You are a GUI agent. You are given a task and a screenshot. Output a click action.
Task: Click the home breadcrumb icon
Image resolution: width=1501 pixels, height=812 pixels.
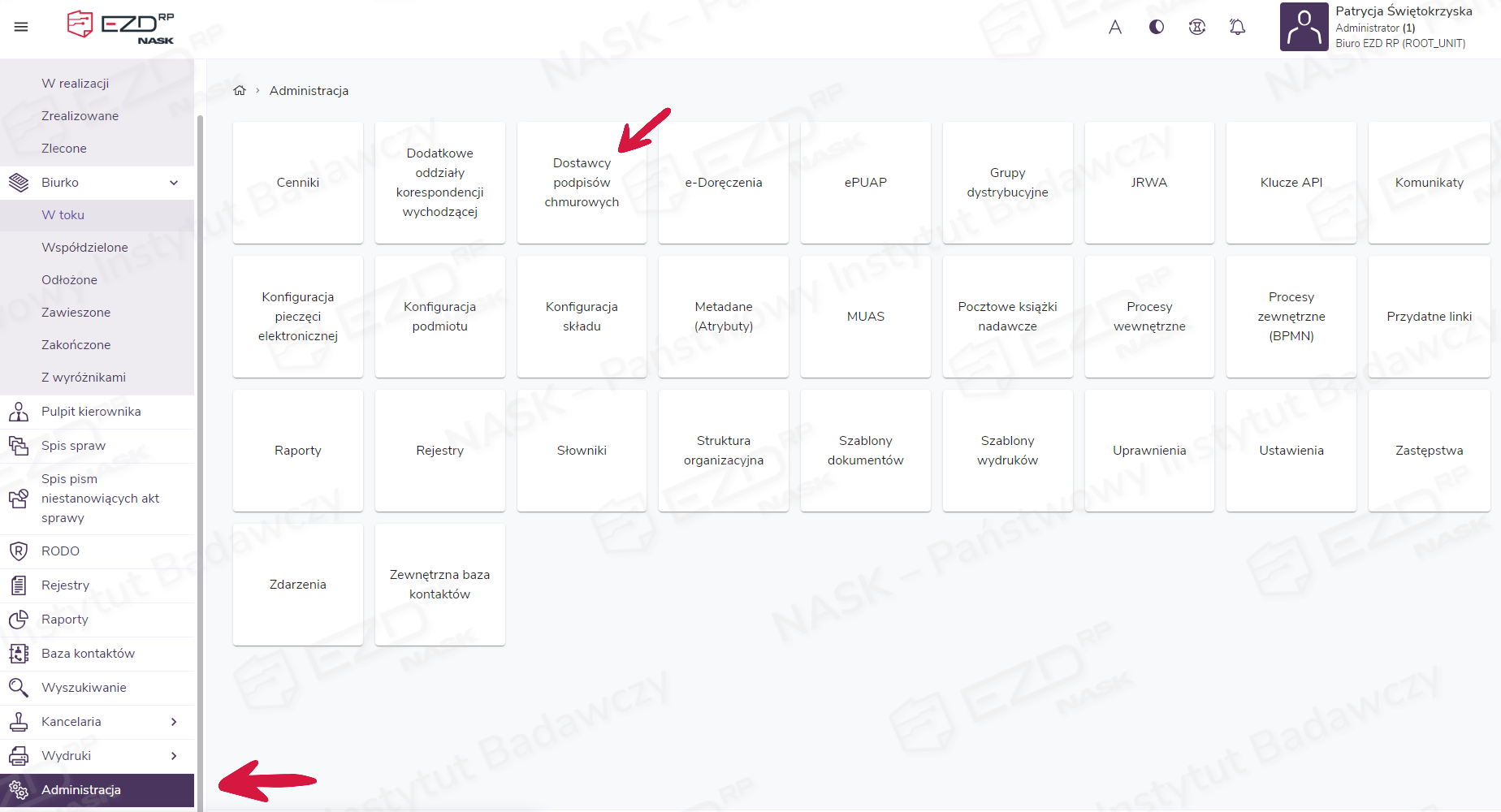(240, 91)
